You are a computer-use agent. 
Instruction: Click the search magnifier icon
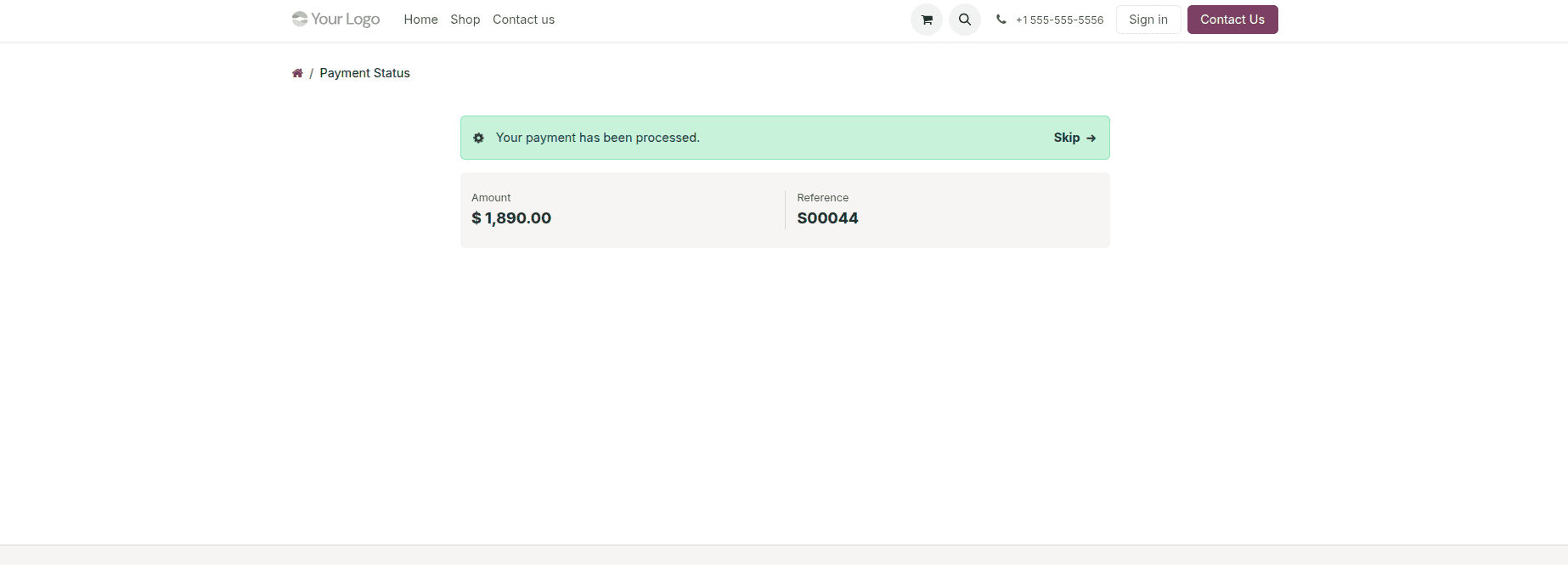965,20
